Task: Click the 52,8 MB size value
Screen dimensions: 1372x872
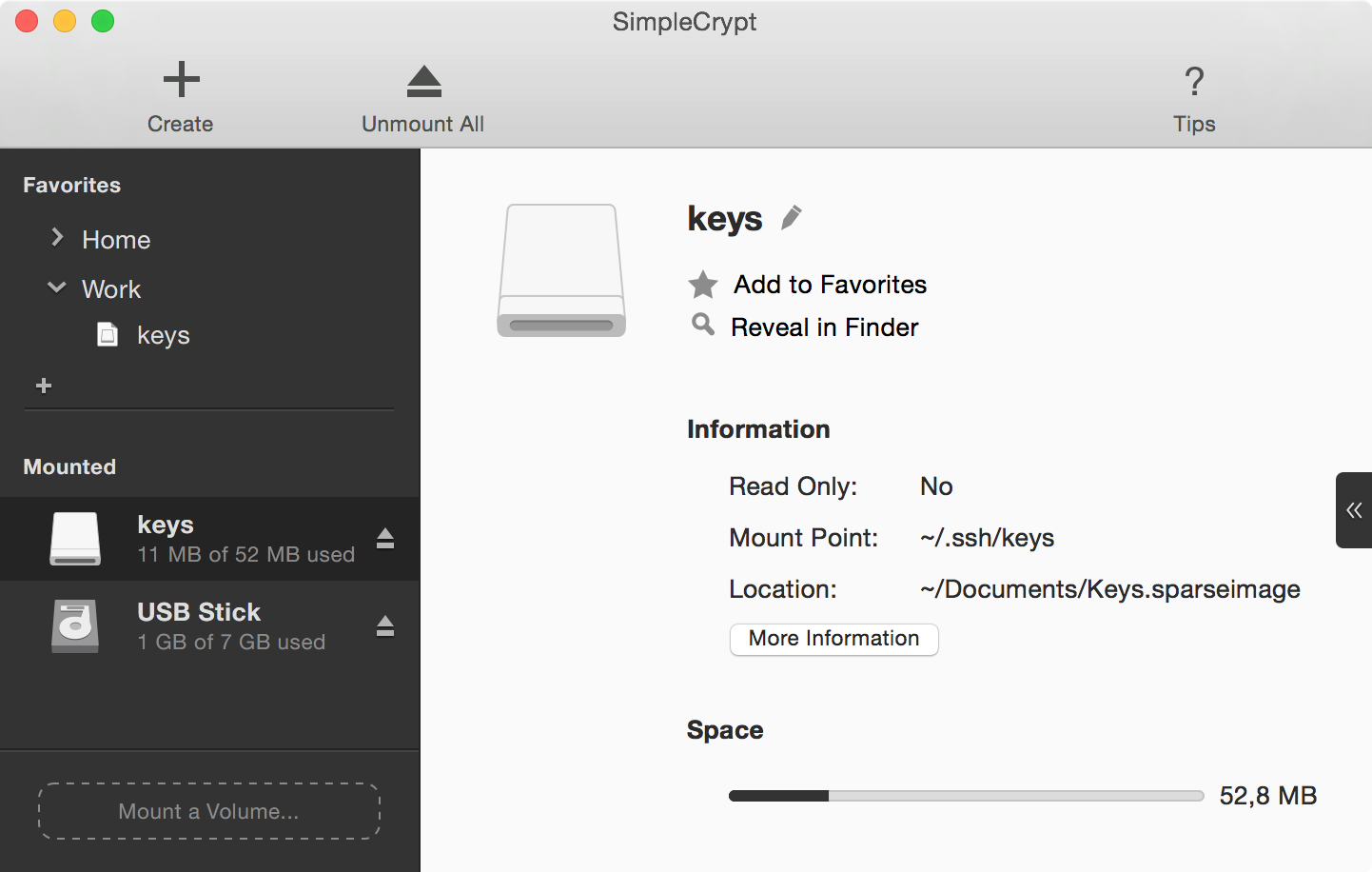Action: 1268,796
